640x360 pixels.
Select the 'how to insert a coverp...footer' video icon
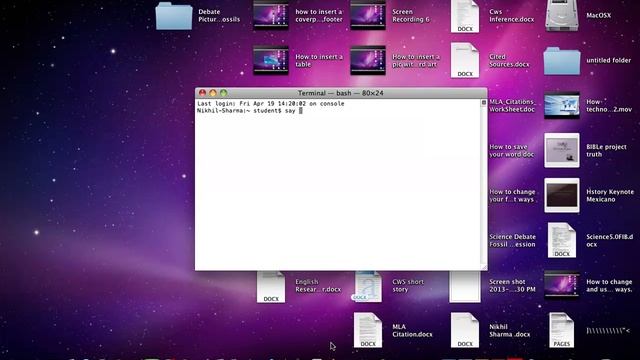pos(271,15)
